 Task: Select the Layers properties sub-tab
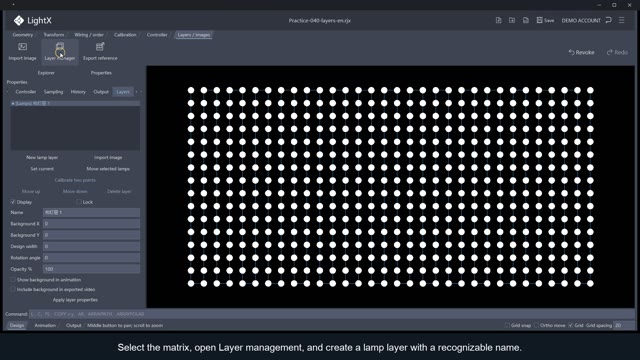[x=123, y=92]
